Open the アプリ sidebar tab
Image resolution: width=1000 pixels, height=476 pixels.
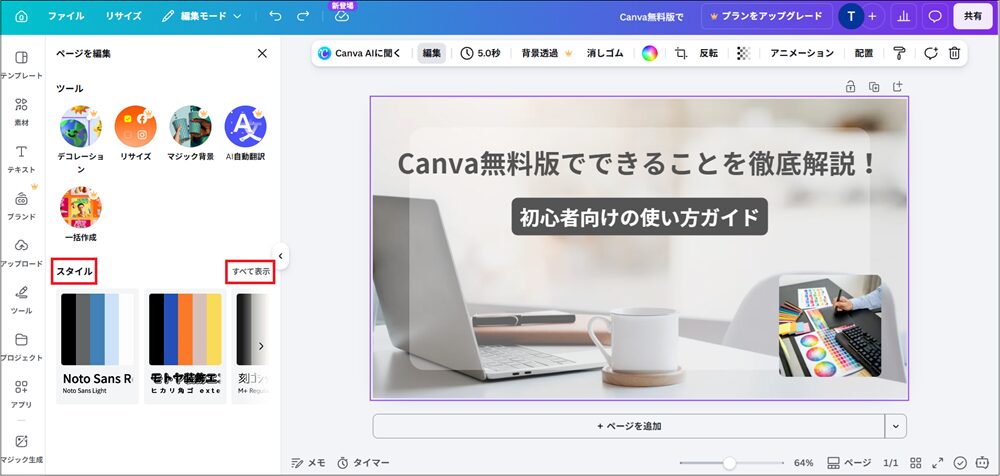22,394
